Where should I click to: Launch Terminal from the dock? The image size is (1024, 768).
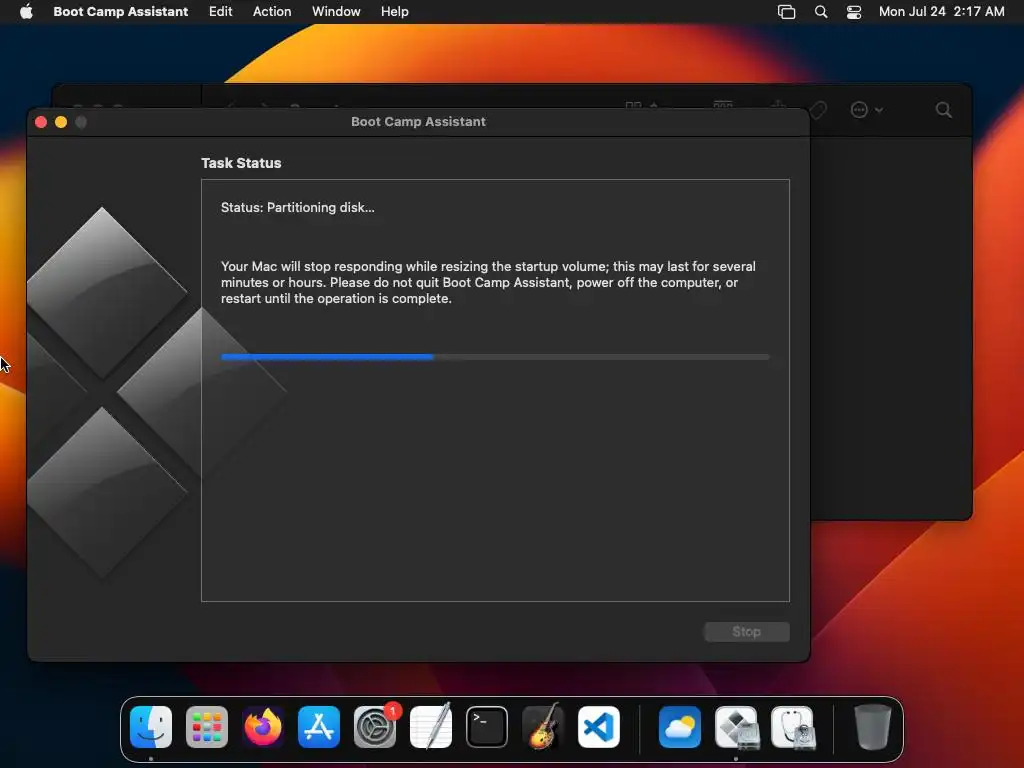[x=487, y=727]
